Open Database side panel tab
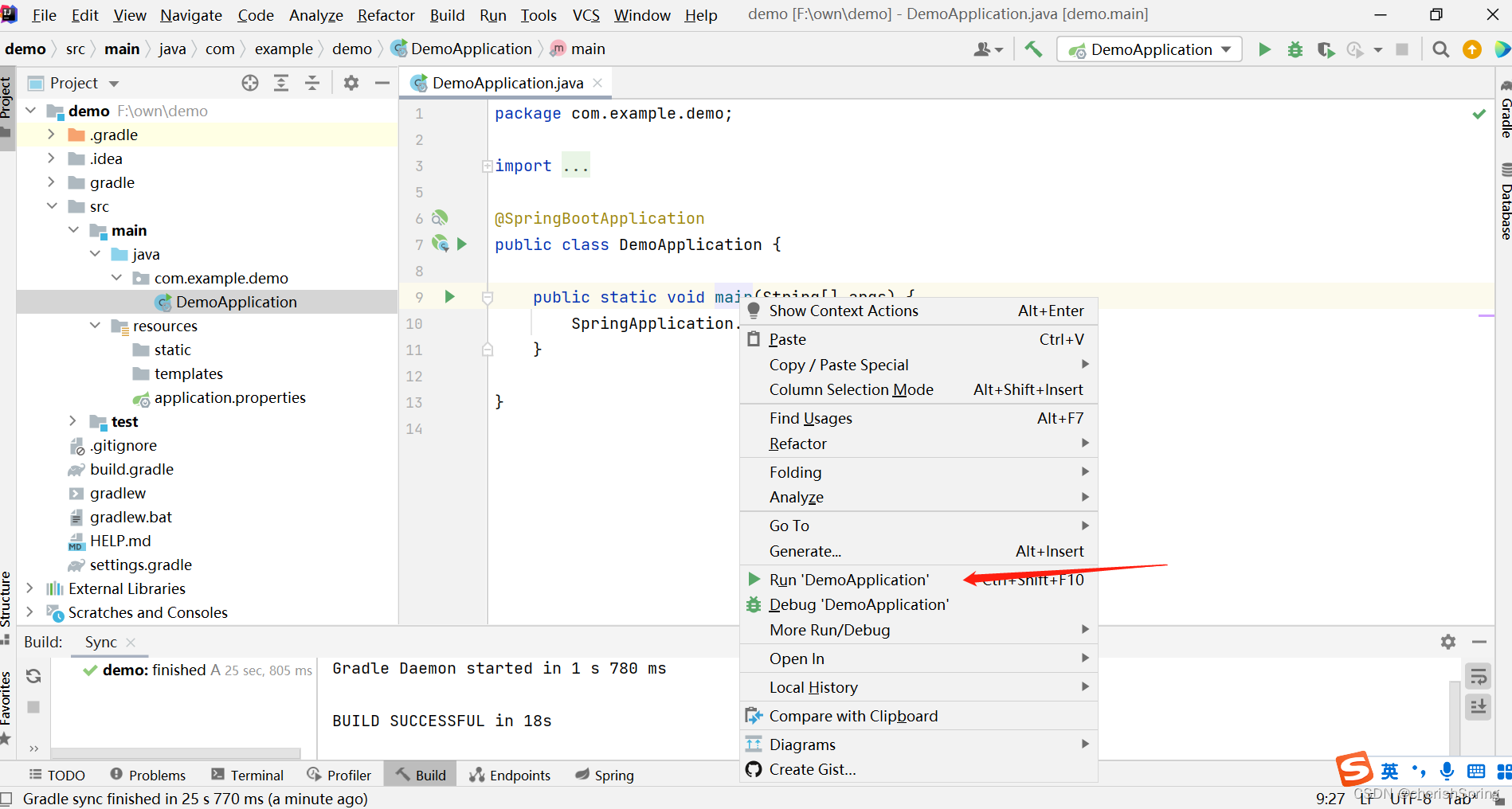The width and height of the screenshot is (1512, 809). [1505, 201]
